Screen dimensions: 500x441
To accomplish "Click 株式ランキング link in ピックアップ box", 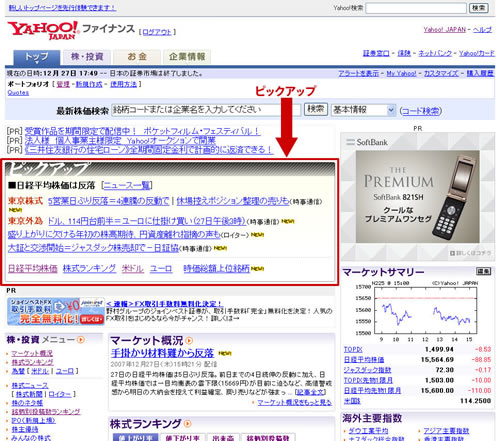I will pos(89,268).
